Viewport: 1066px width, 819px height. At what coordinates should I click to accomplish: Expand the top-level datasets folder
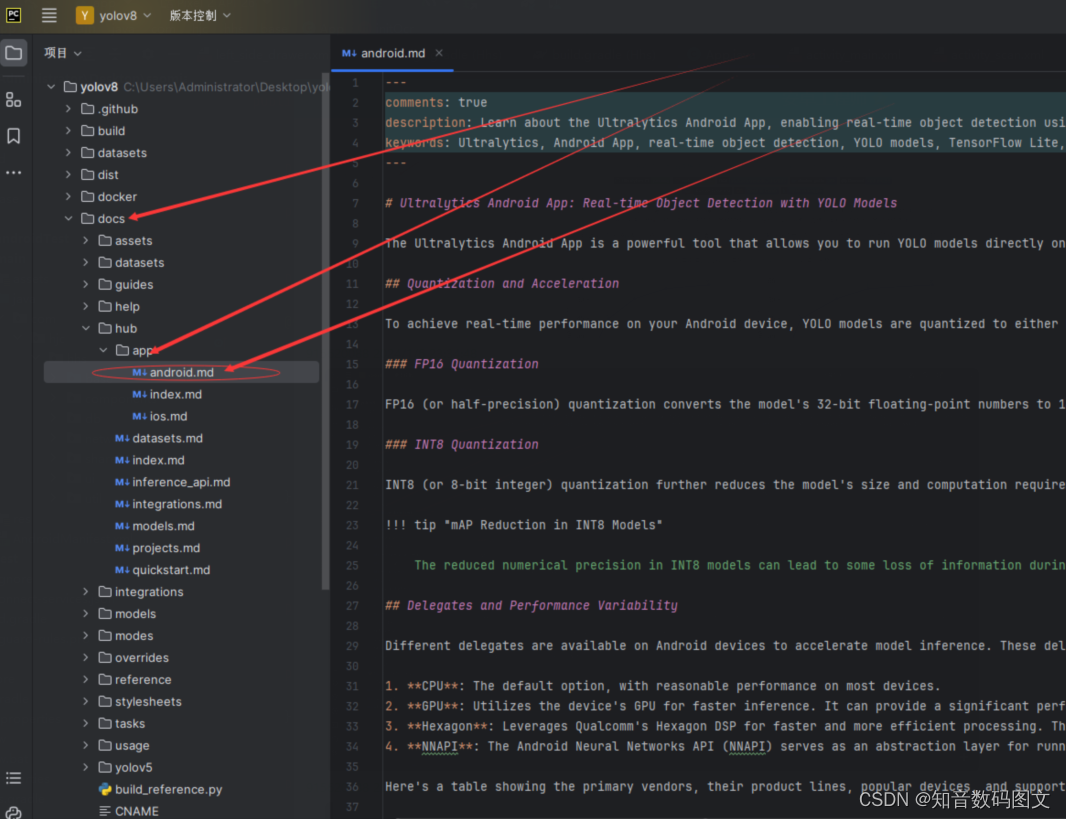point(68,153)
